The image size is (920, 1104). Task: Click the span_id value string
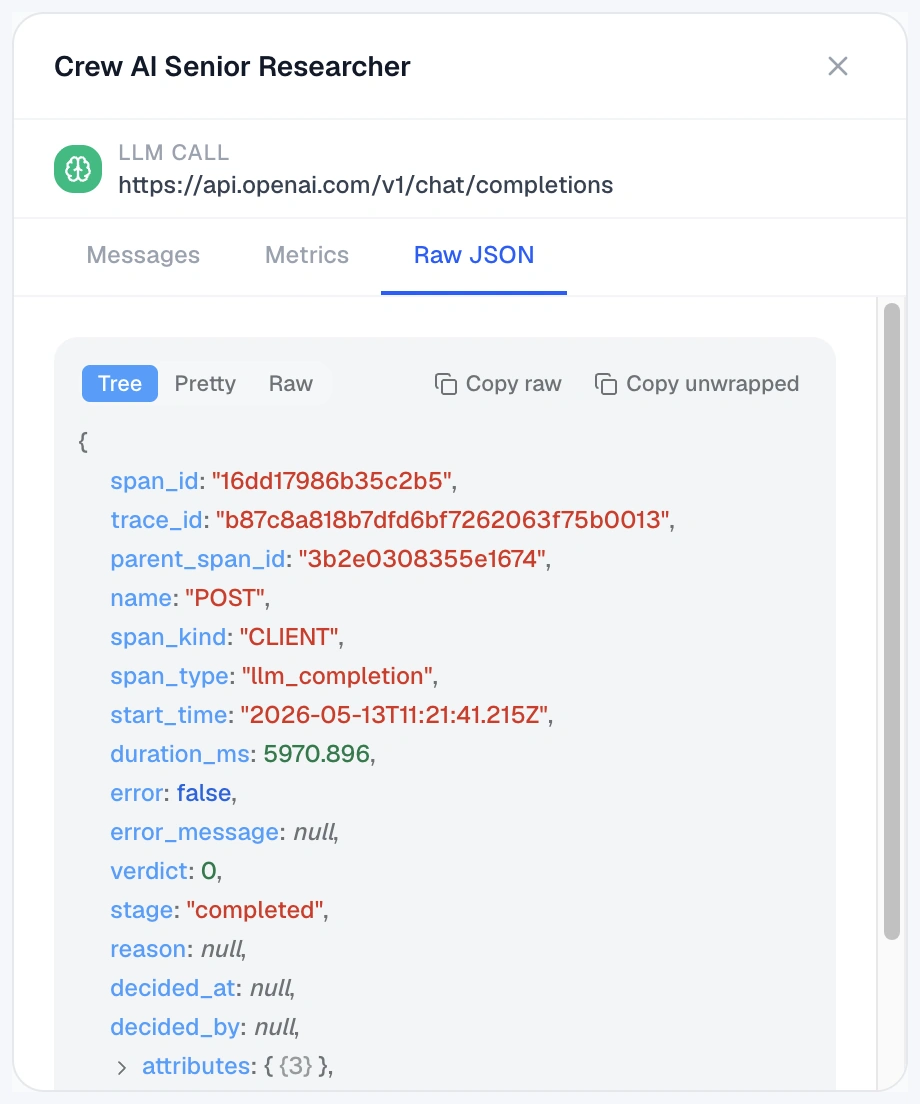pos(332,481)
